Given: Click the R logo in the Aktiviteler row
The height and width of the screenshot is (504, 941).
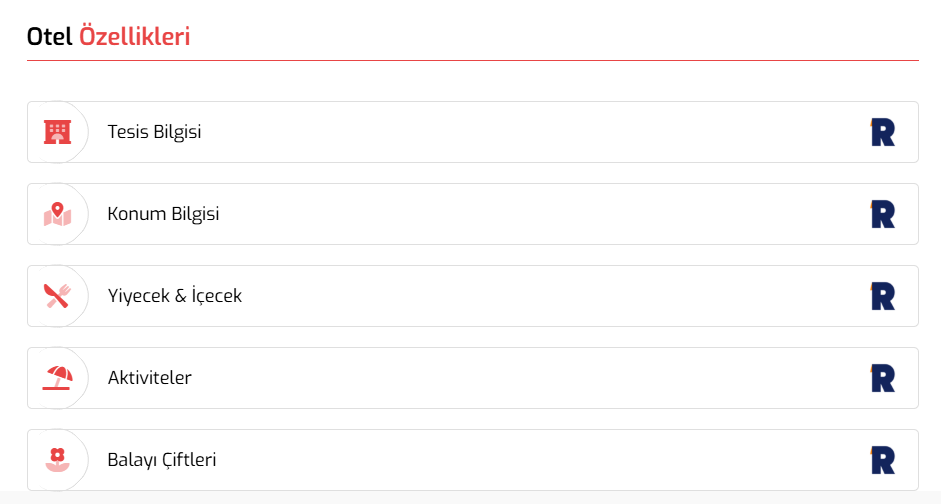Looking at the screenshot, I should coord(883,378).
